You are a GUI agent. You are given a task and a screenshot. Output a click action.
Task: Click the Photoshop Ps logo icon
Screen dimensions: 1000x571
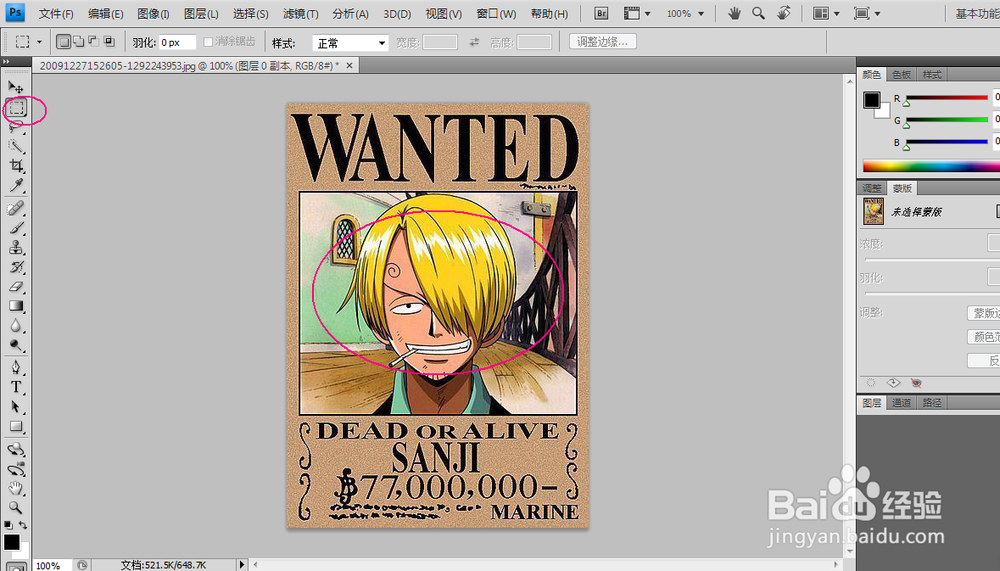pos(15,12)
